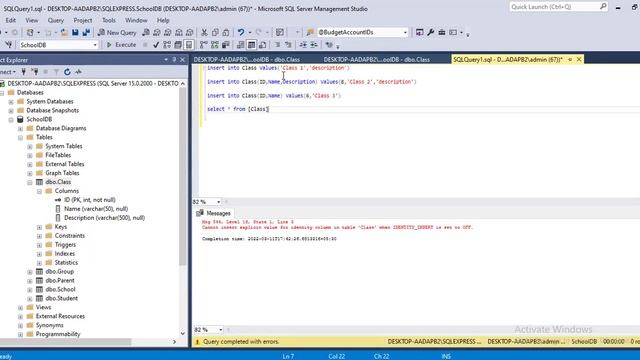The width and height of the screenshot is (640, 360).
Task: Toggle Object Explorer auto-hide pin
Action: [x=174, y=60]
